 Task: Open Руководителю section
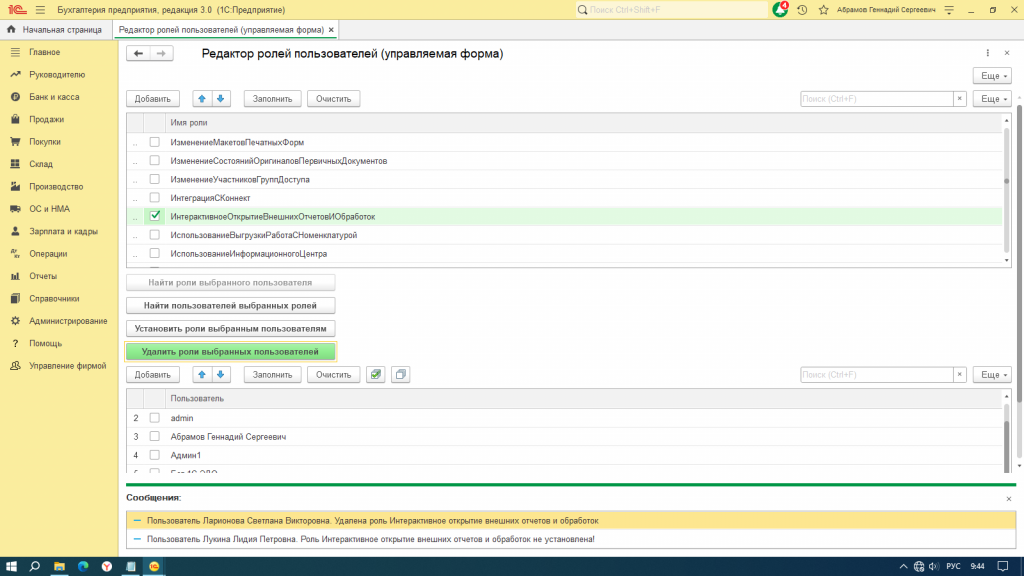point(59,74)
